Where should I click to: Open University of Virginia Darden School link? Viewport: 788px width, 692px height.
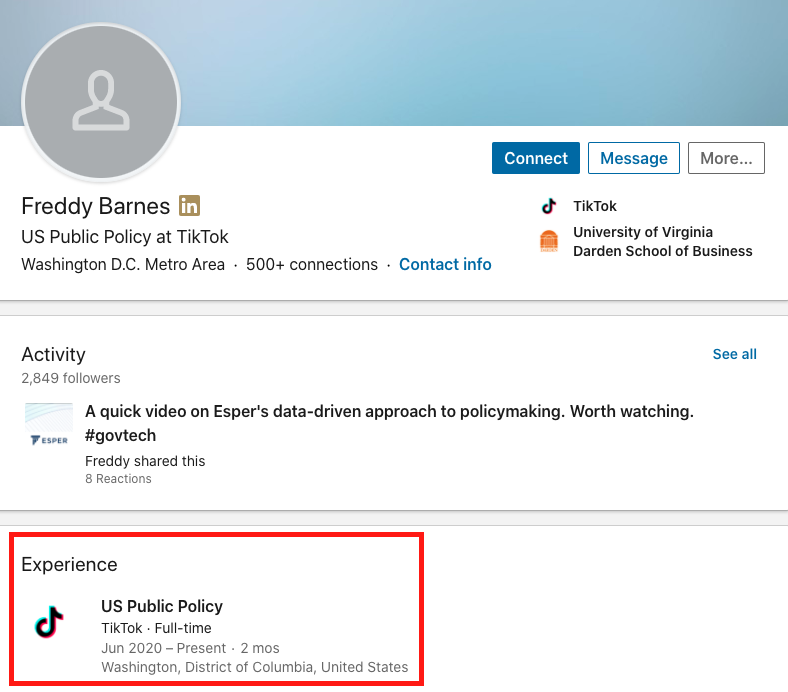662,242
